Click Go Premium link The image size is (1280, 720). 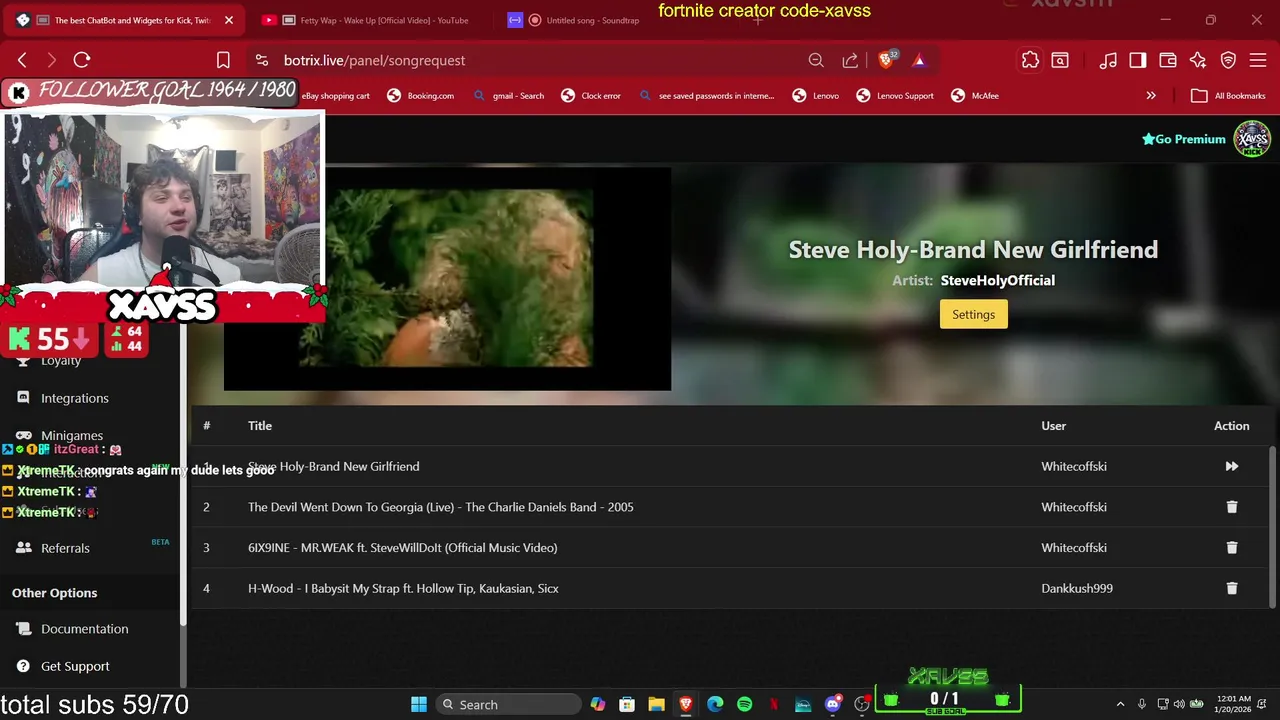(1184, 139)
